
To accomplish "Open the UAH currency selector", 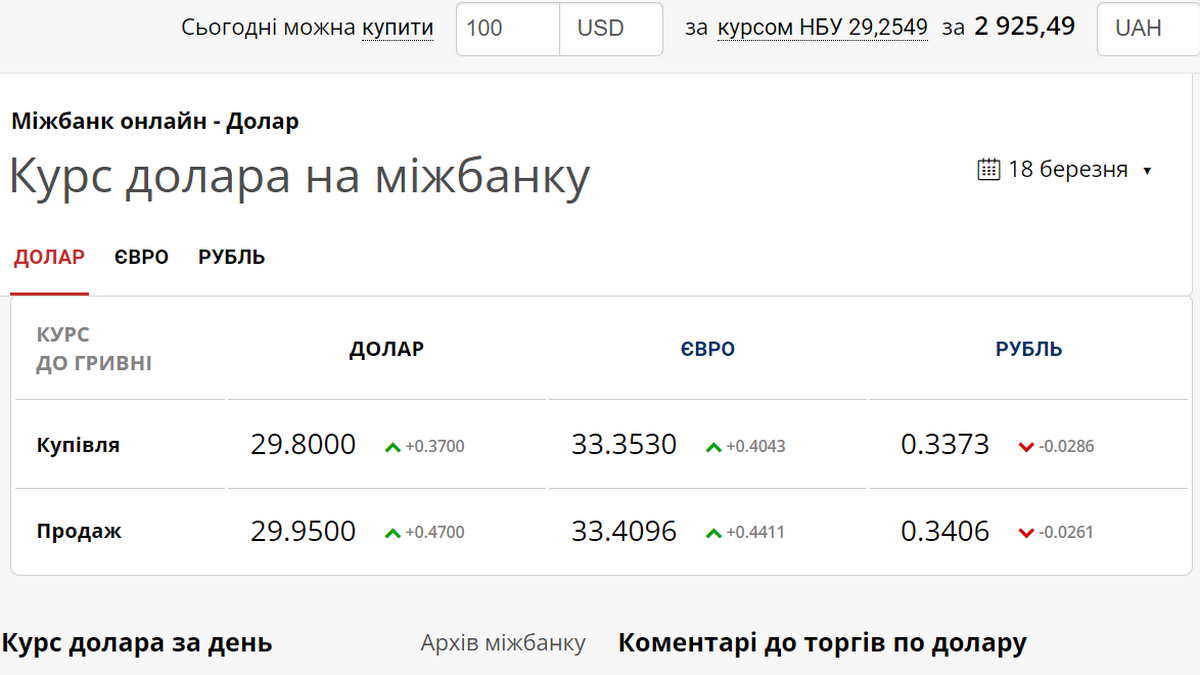I will pos(1147,28).
